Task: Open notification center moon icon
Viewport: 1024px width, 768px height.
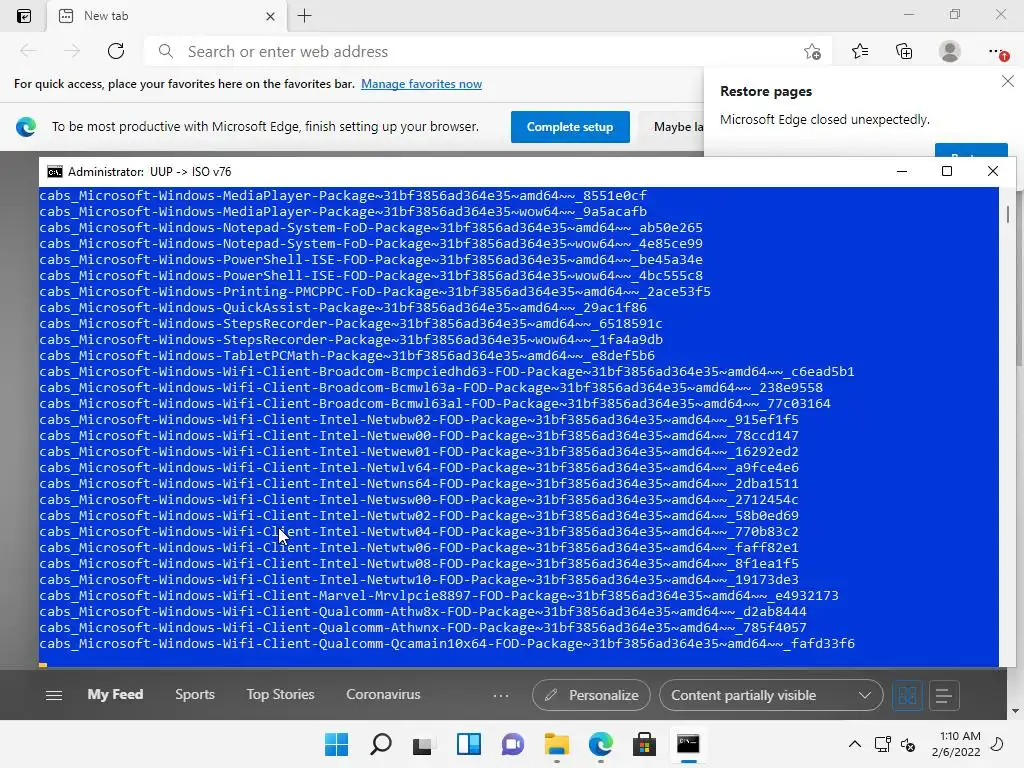Action: click(x=997, y=744)
